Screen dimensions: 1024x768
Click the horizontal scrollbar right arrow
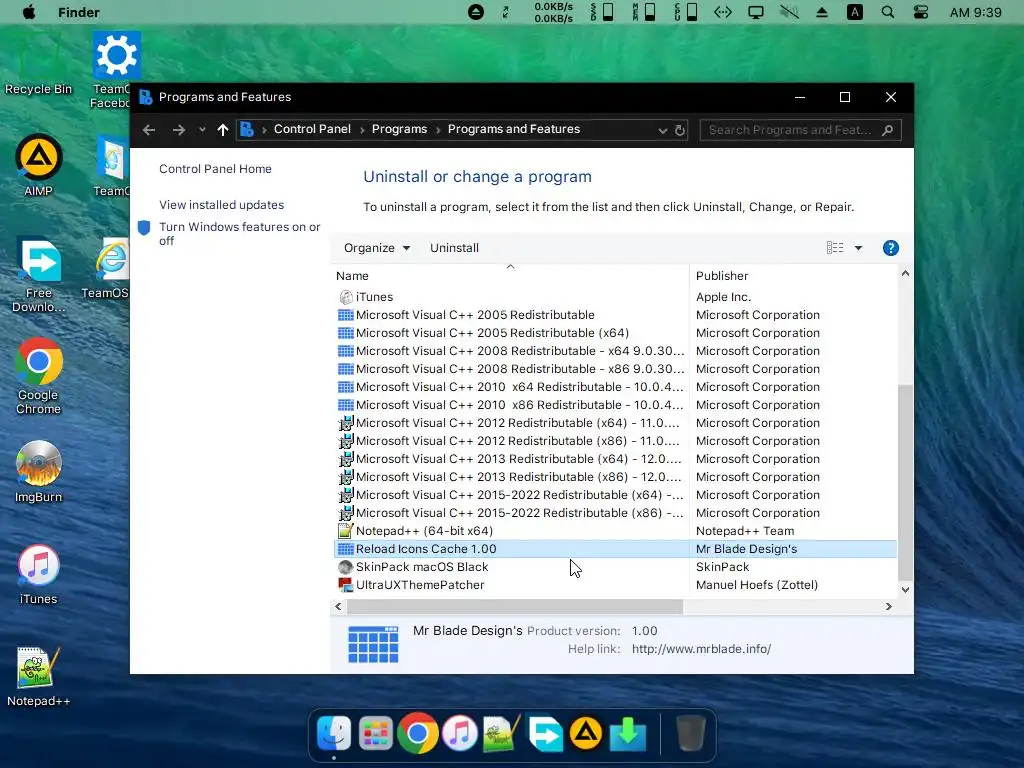888,606
